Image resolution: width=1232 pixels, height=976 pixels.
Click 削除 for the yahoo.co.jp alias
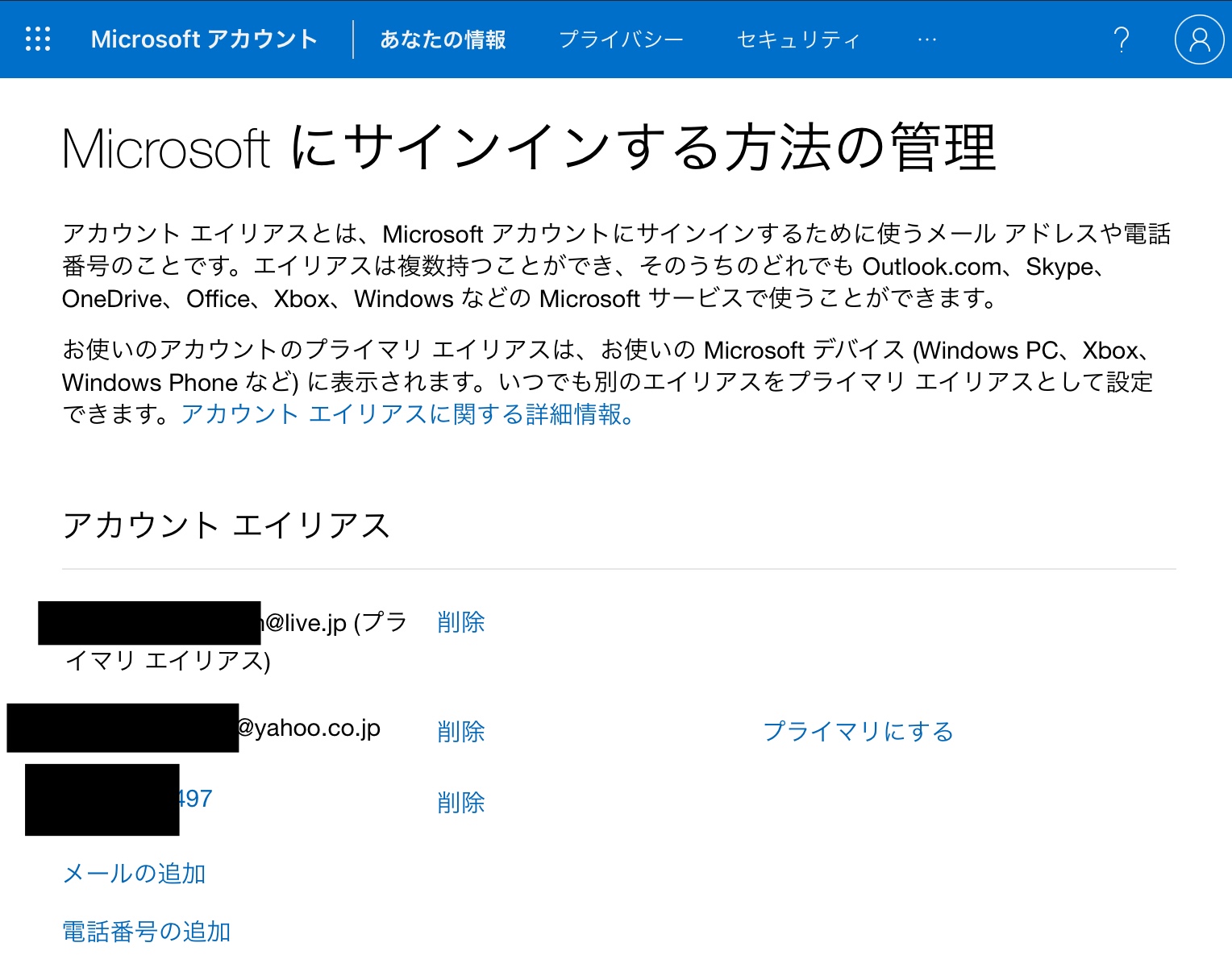(x=461, y=731)
